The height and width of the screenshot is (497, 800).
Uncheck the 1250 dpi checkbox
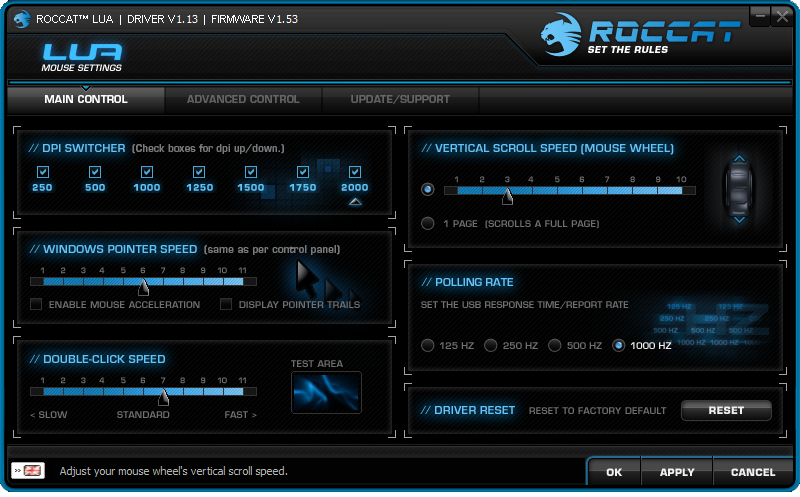pos(199,172)
